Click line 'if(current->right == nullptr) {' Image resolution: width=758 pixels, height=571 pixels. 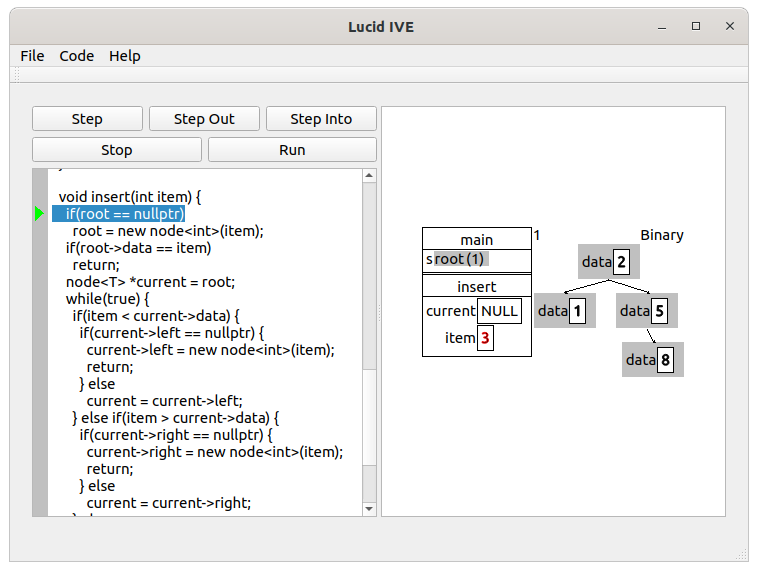pos(176,435)
